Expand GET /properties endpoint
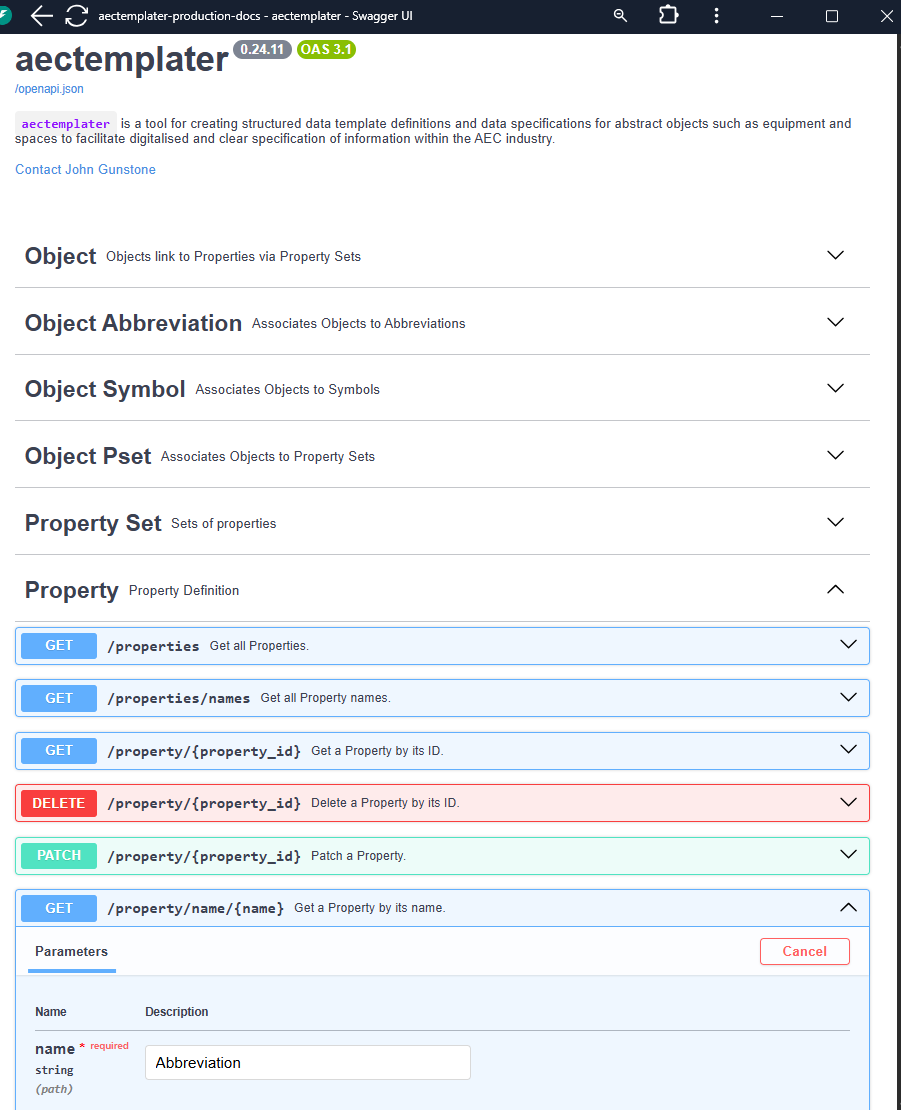901x1110 pixels. 849,645
